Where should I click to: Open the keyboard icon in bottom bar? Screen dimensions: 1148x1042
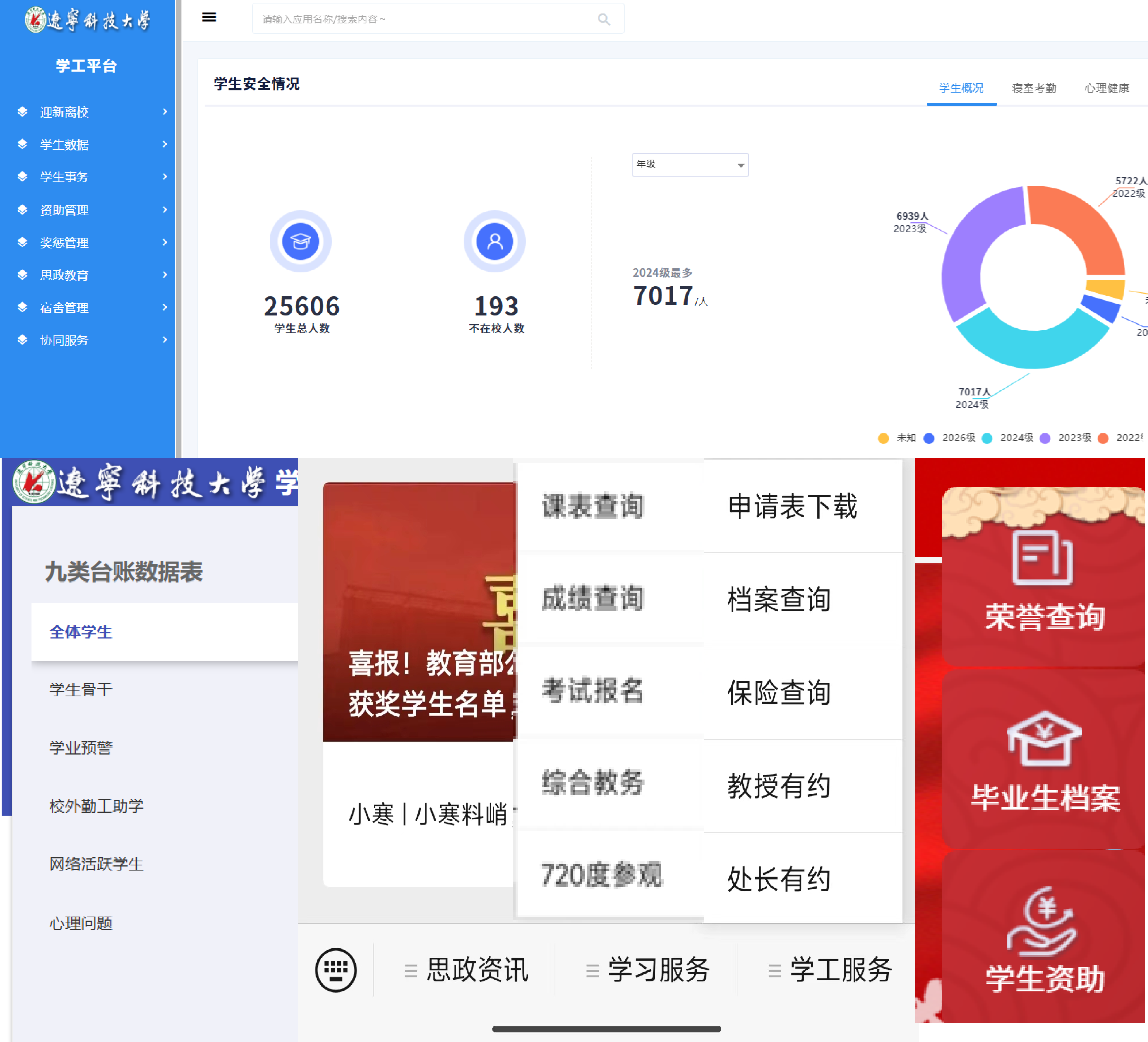[336, 970]
